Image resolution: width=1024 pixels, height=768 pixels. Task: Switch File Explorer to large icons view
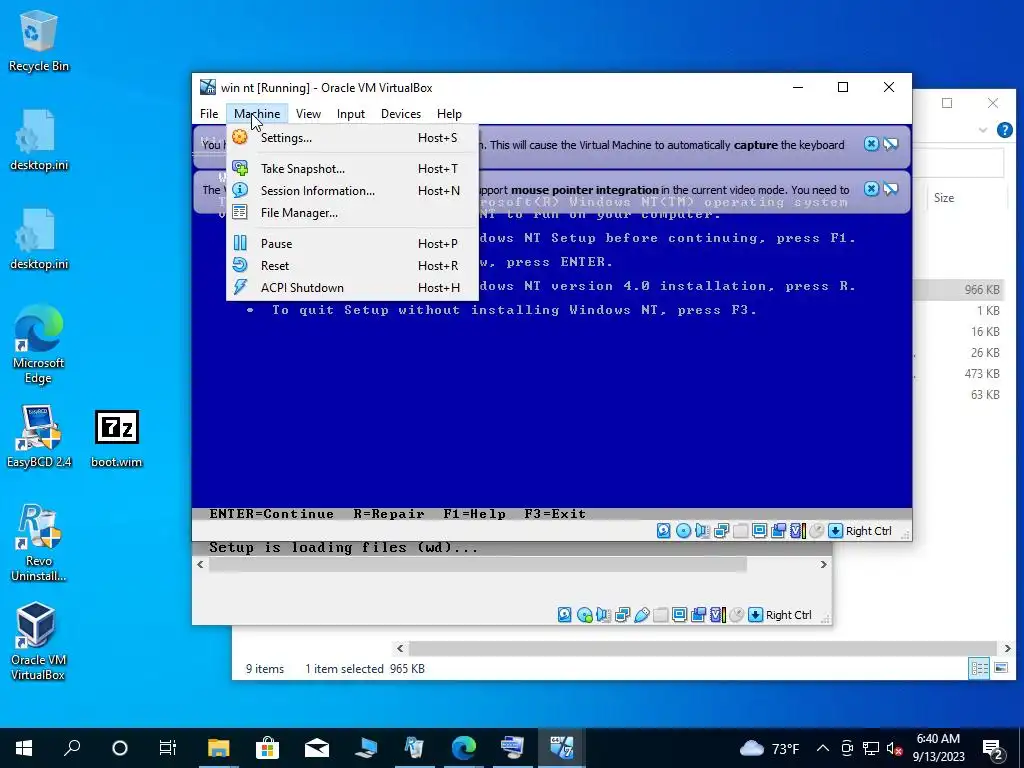point(1000,668)
